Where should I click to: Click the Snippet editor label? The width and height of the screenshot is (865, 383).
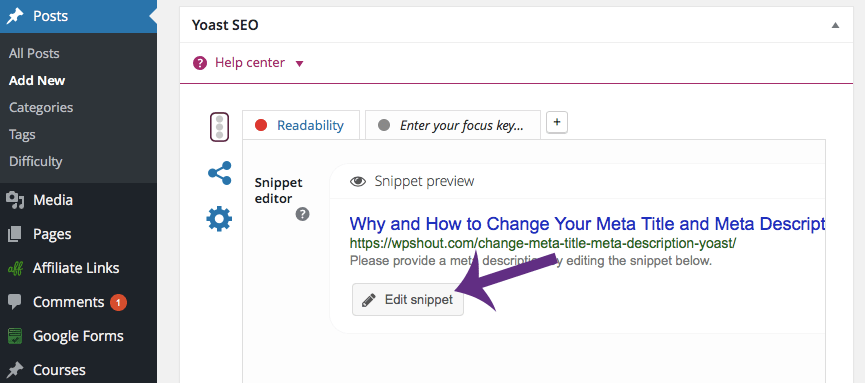279,190
